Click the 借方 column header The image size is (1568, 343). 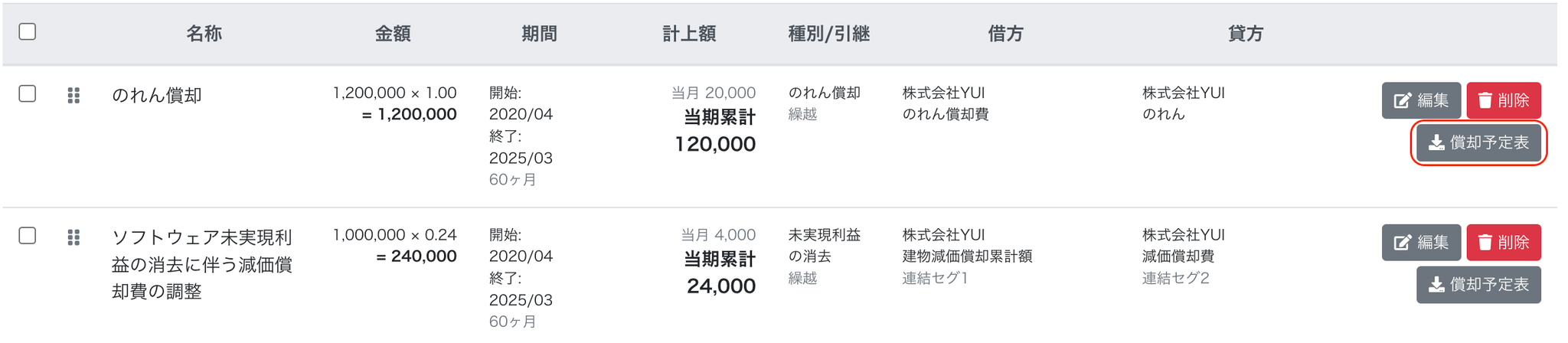pos(1005,34)
